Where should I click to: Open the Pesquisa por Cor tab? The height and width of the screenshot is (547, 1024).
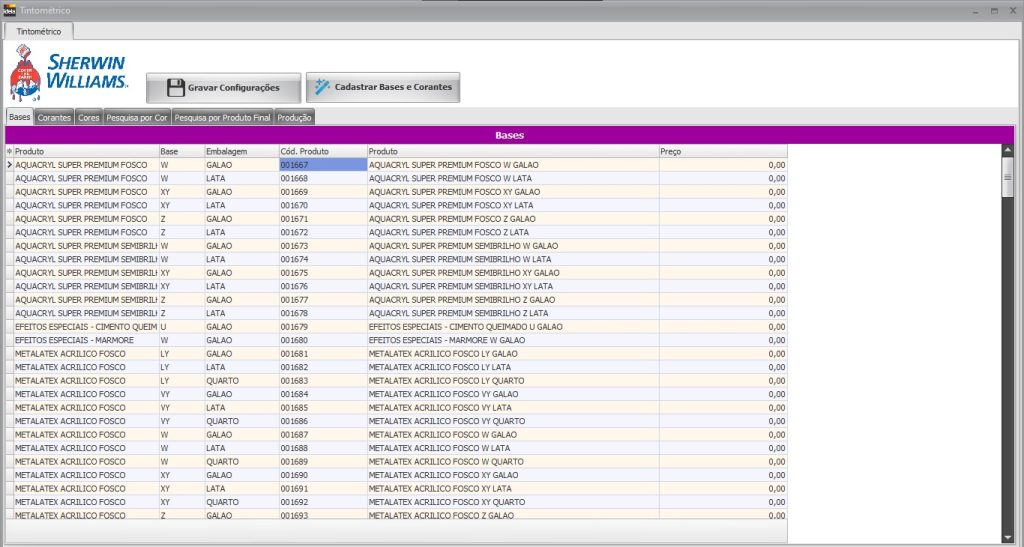click(137, 118)
